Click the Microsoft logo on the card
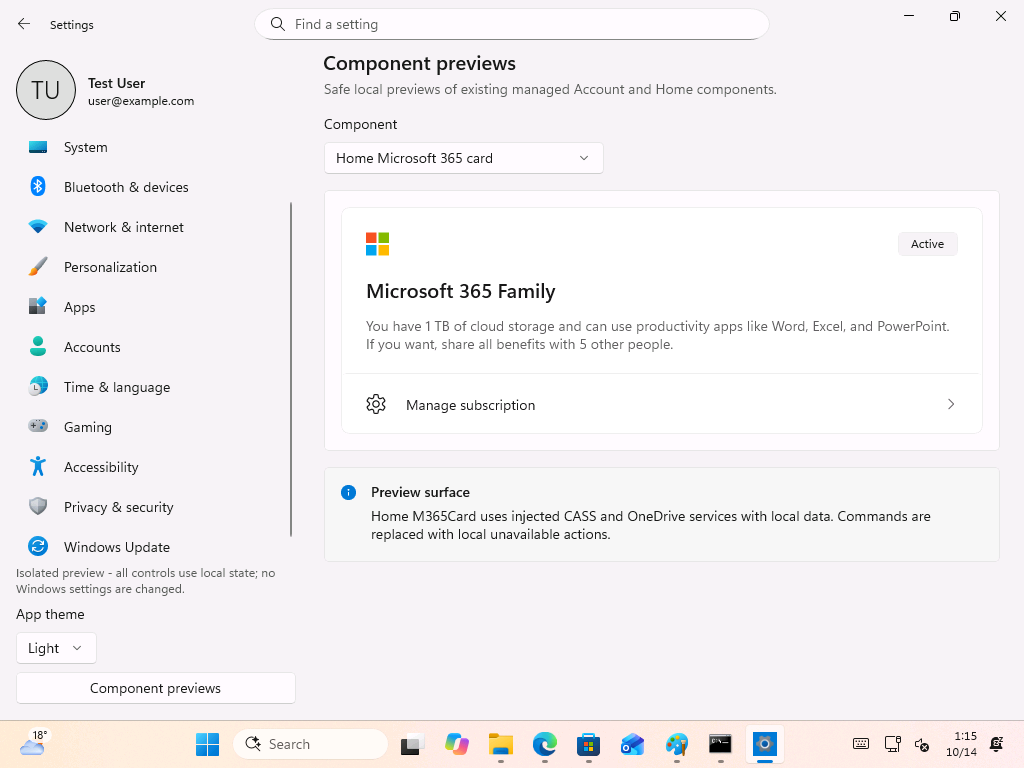The height and width of the screenshot is (768, 1024). click(x=377, y=244)
